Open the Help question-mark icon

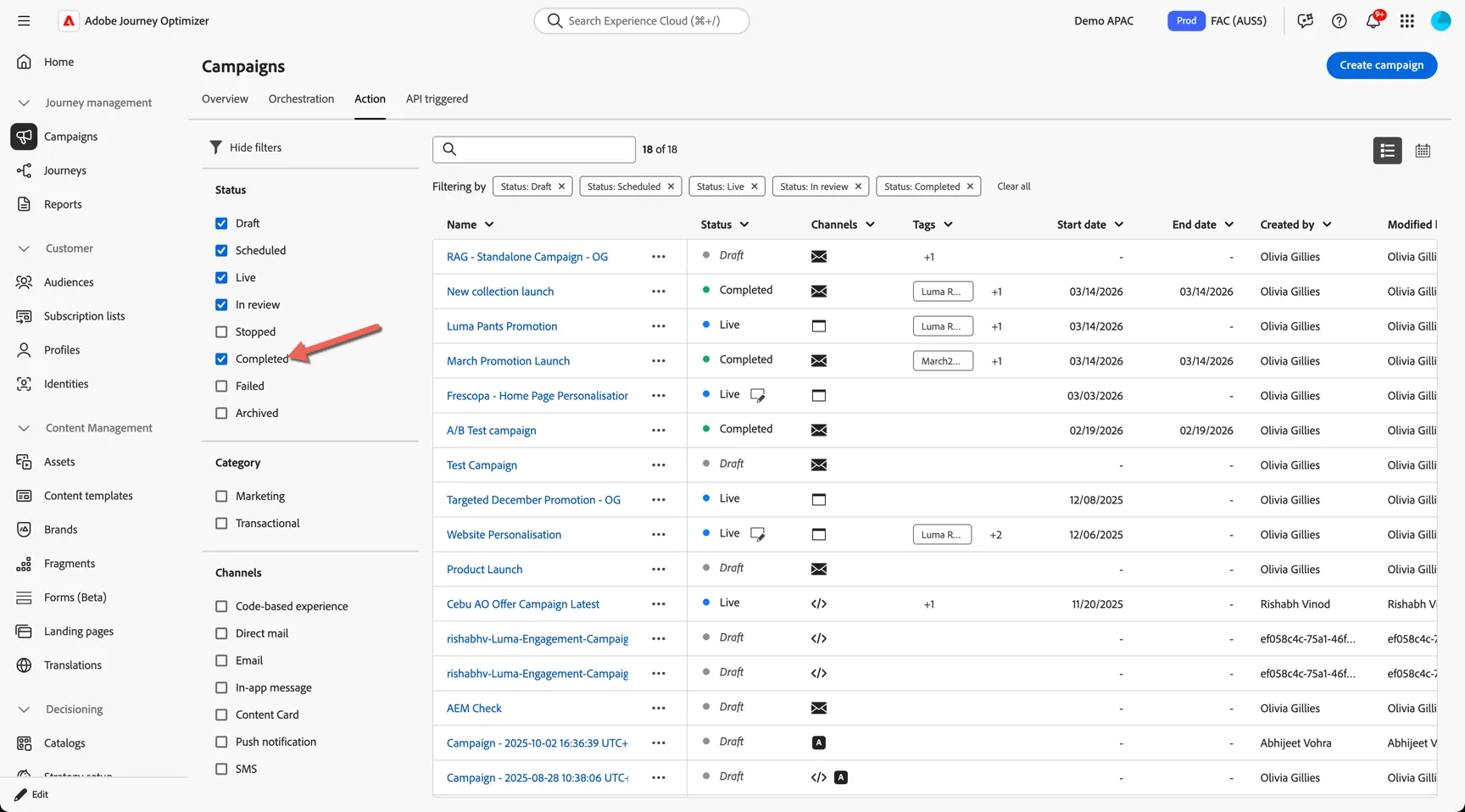click(1339, 21)
